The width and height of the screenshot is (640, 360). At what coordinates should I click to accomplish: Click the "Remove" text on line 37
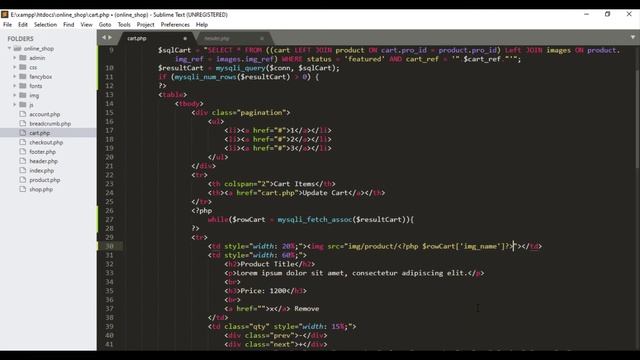pos(307,309)
